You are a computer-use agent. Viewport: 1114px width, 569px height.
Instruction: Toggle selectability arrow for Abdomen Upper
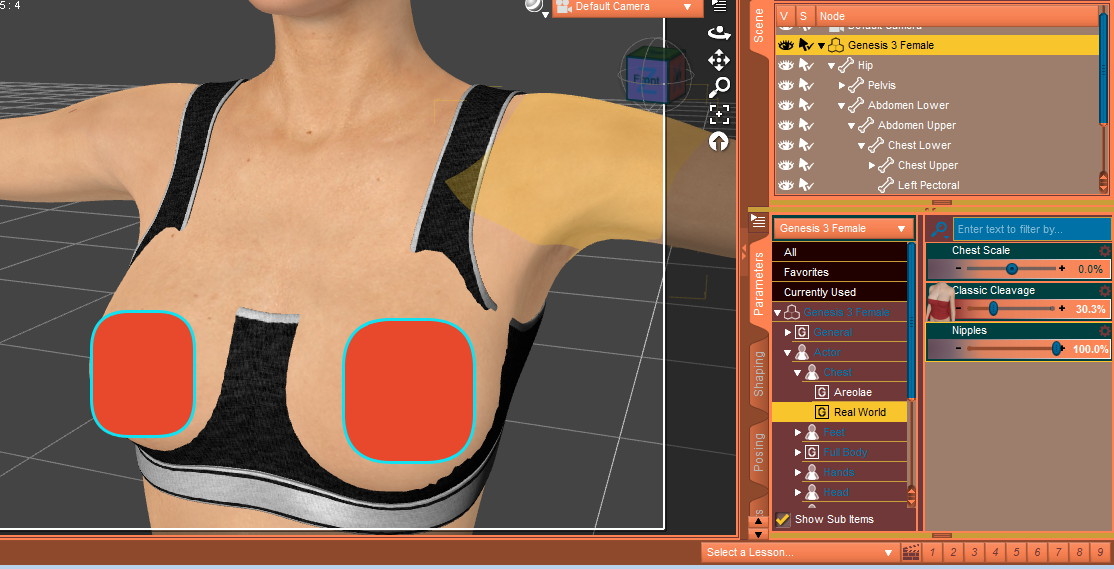805,125
